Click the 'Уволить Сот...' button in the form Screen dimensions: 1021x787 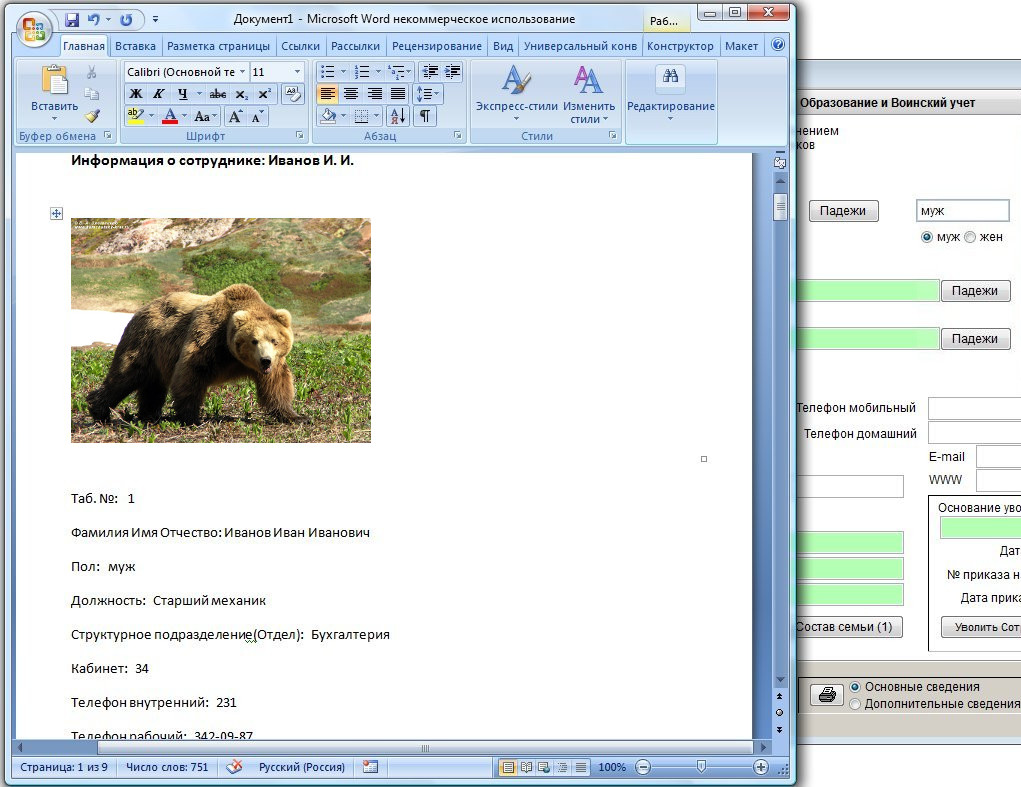(x=981, y=627)
